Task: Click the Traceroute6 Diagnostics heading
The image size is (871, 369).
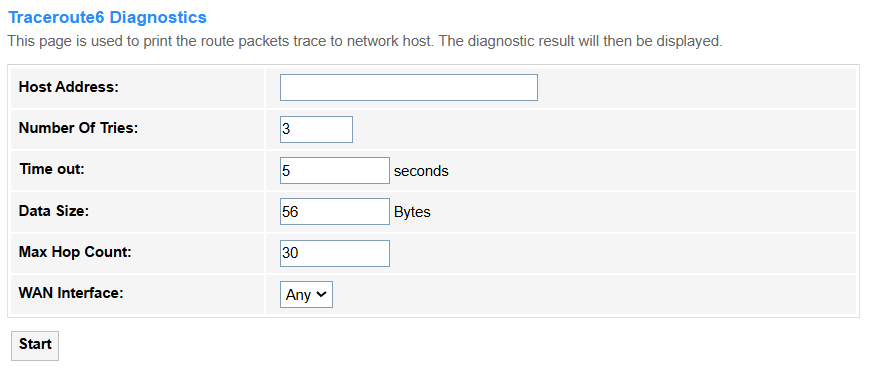Action: click(107, 17)
